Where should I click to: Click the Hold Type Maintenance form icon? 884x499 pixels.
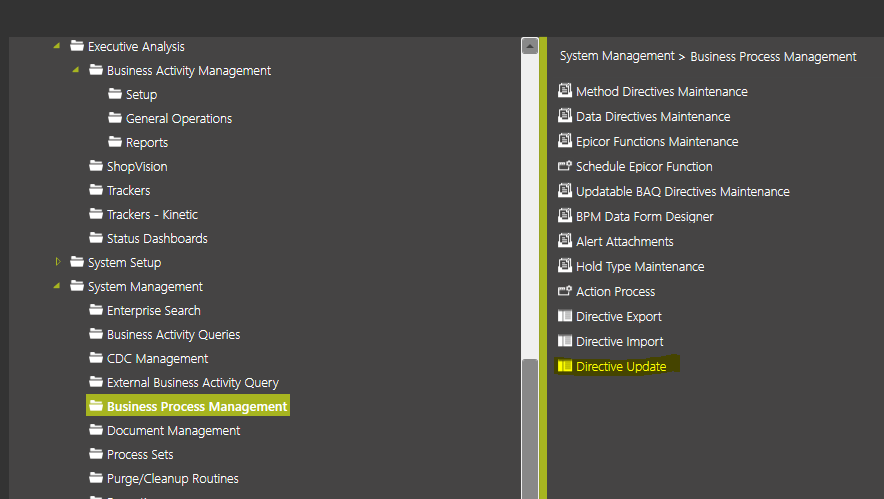point(564,265)
